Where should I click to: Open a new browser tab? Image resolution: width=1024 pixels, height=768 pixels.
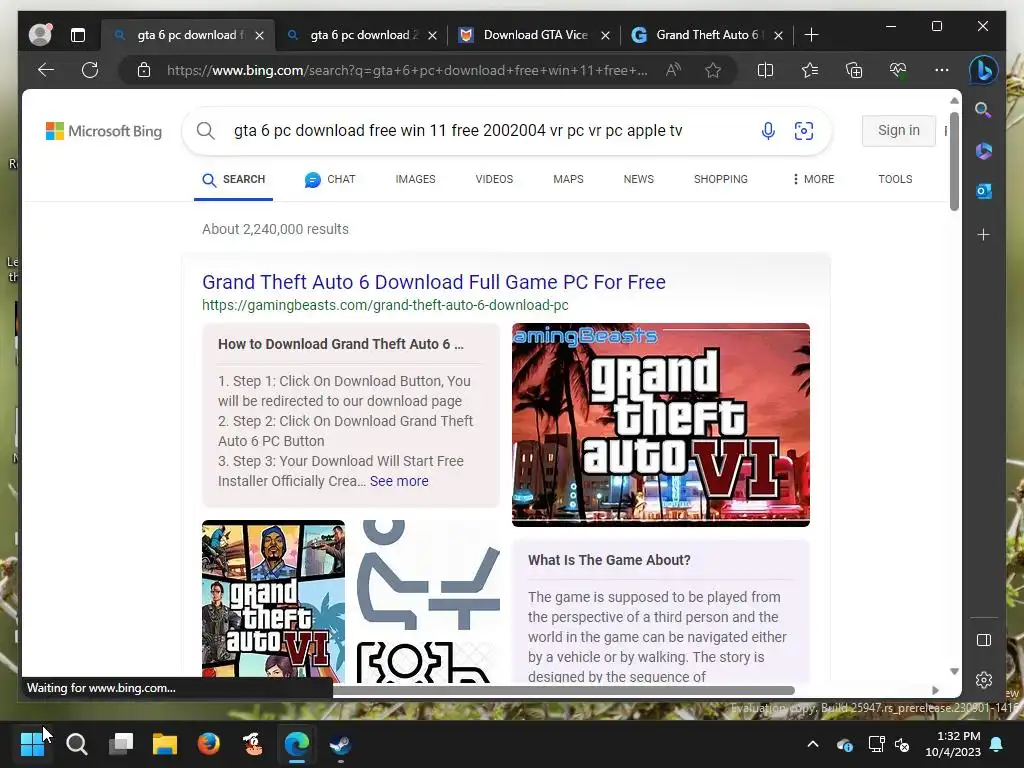(x=811, y=35)
